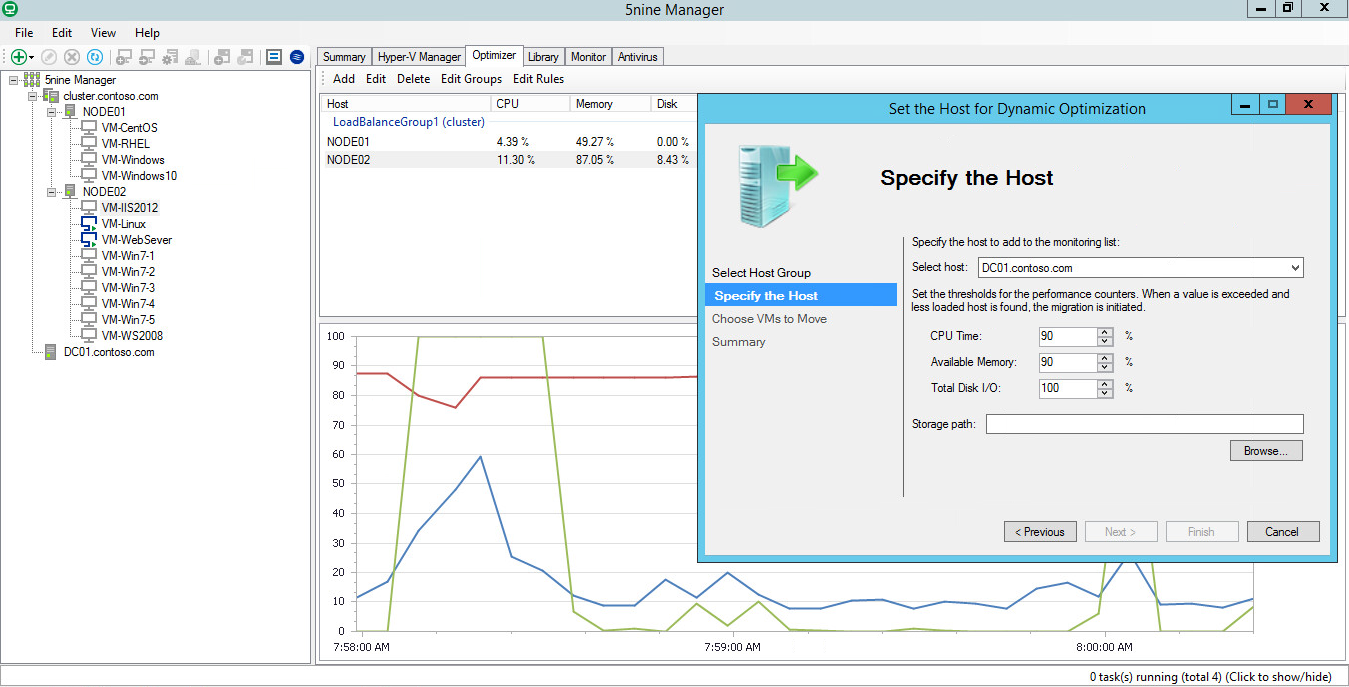The height and width of the screenshot is (687, 1349).
Task: Collapse the cluster.contoso.com tree node
Action: 33,96
